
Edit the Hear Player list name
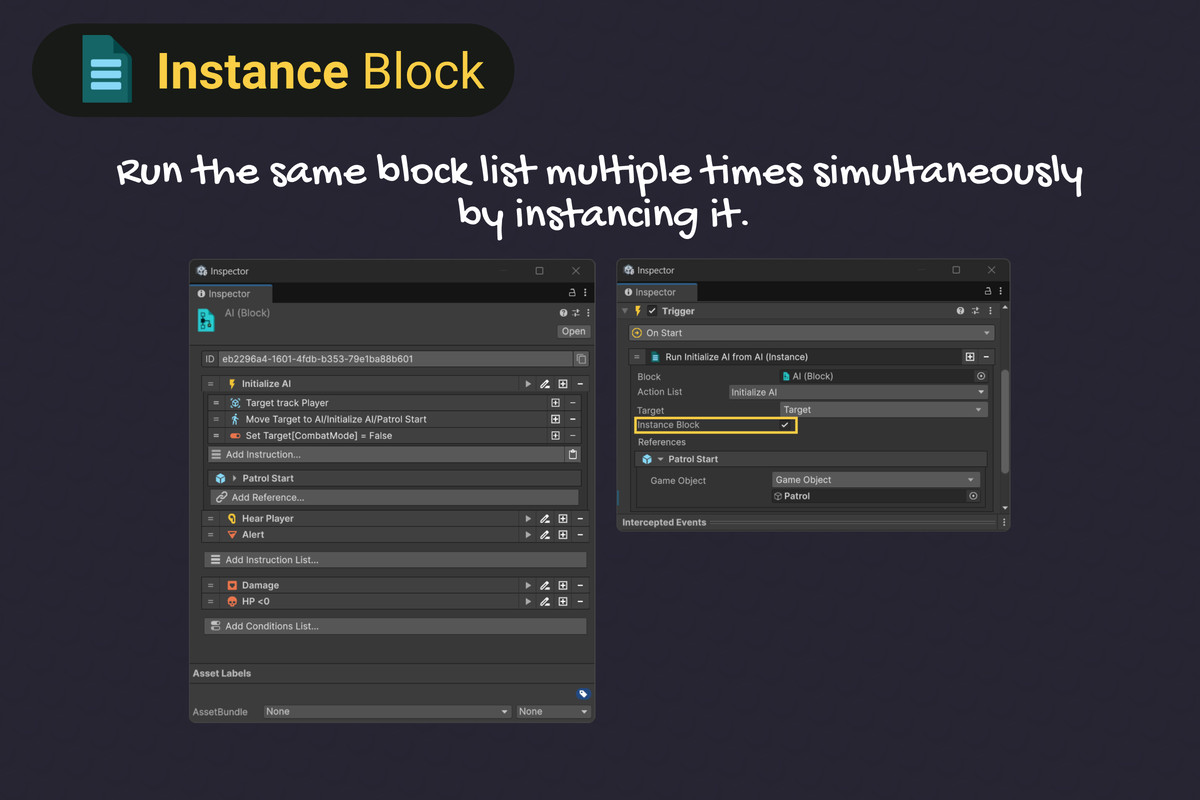545,519
